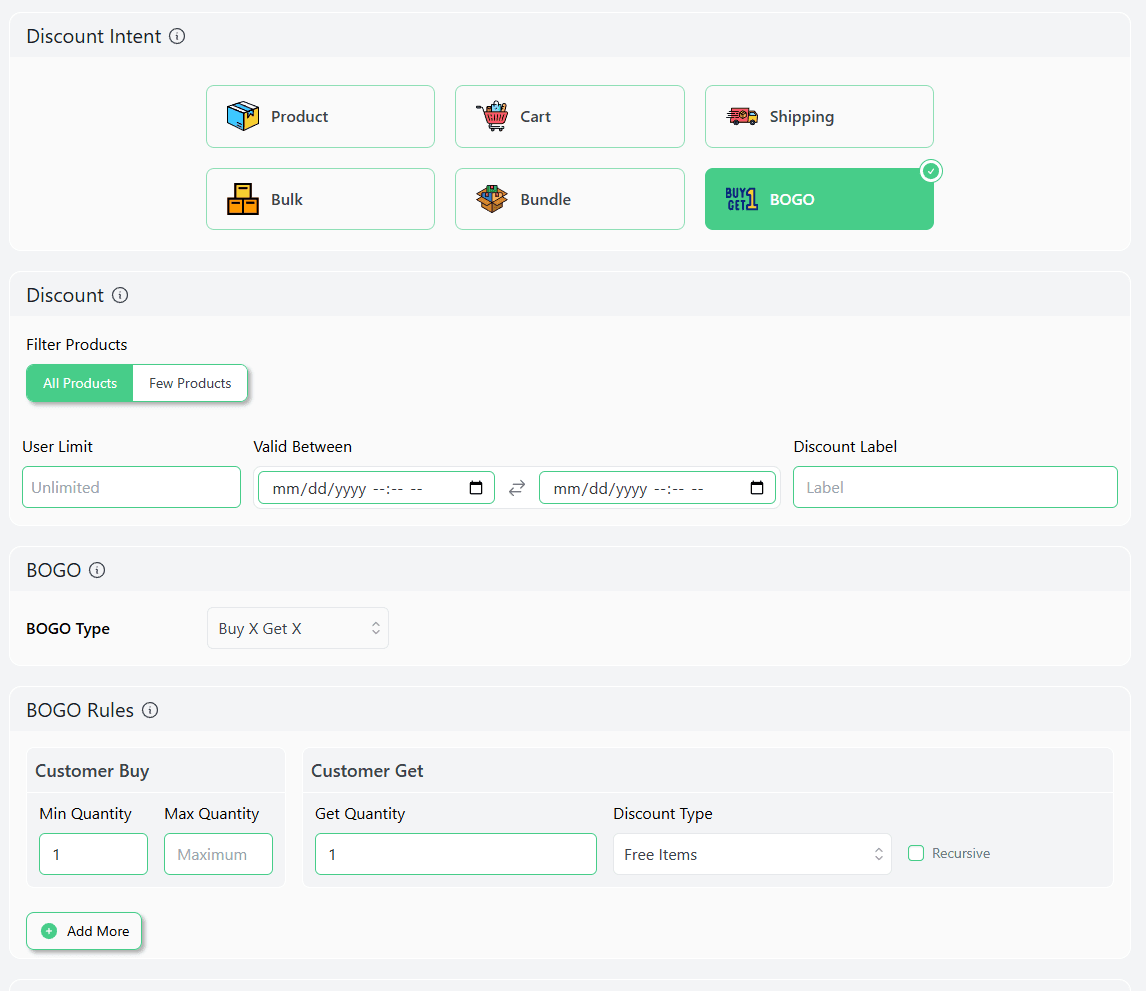Click the blue box Product icon
This screenshot has height=991, width=1146.
243,116
